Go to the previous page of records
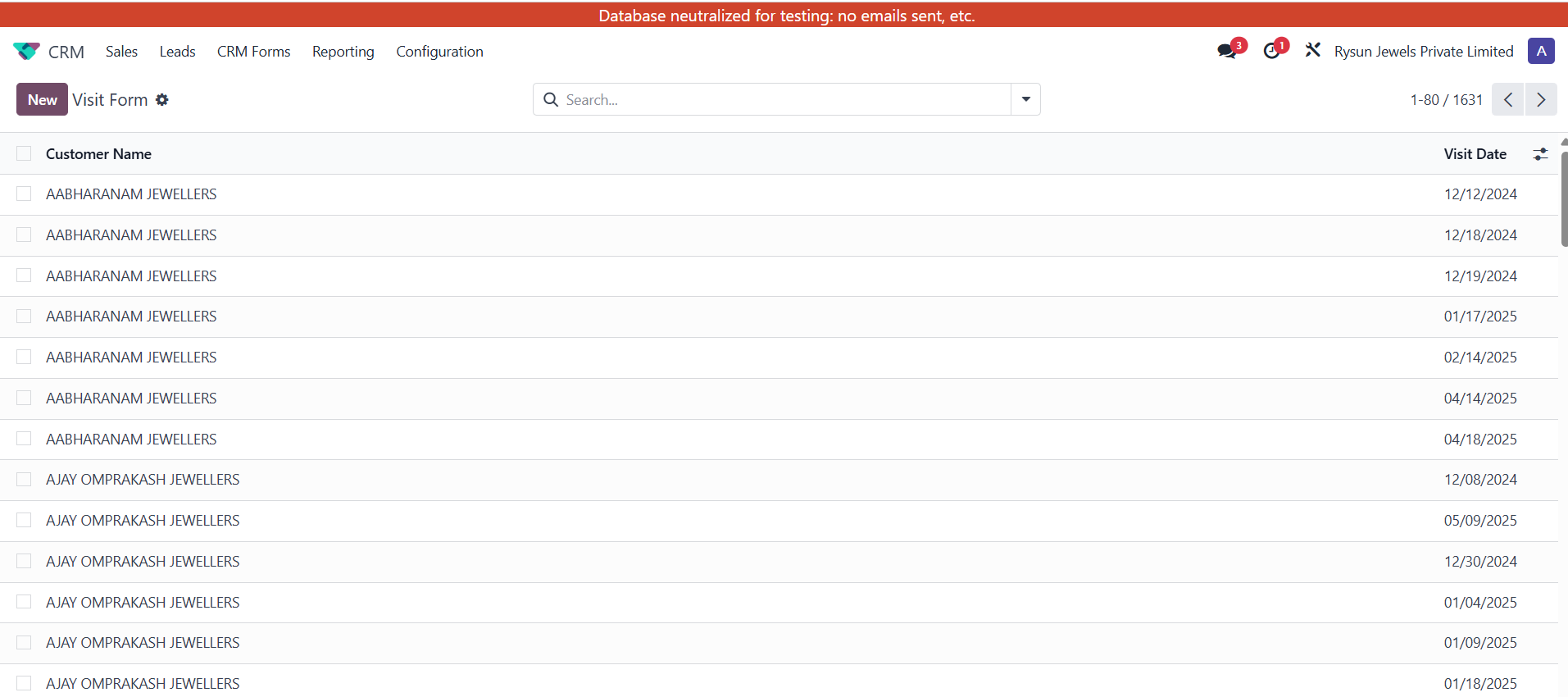The height and width of the screenshot is (697, 1568). 1507,100
